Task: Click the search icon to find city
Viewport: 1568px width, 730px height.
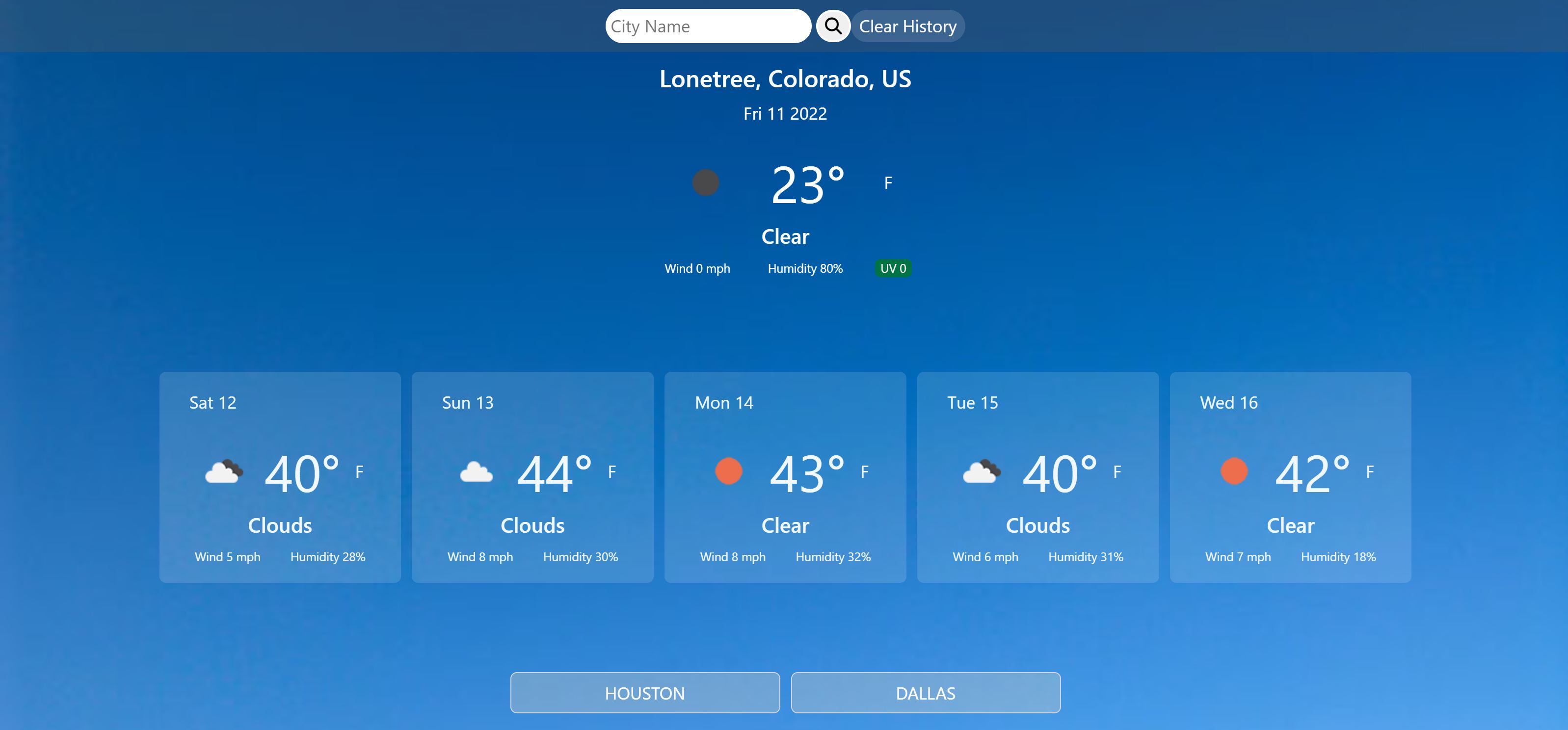Action: [x=834, y=26]
